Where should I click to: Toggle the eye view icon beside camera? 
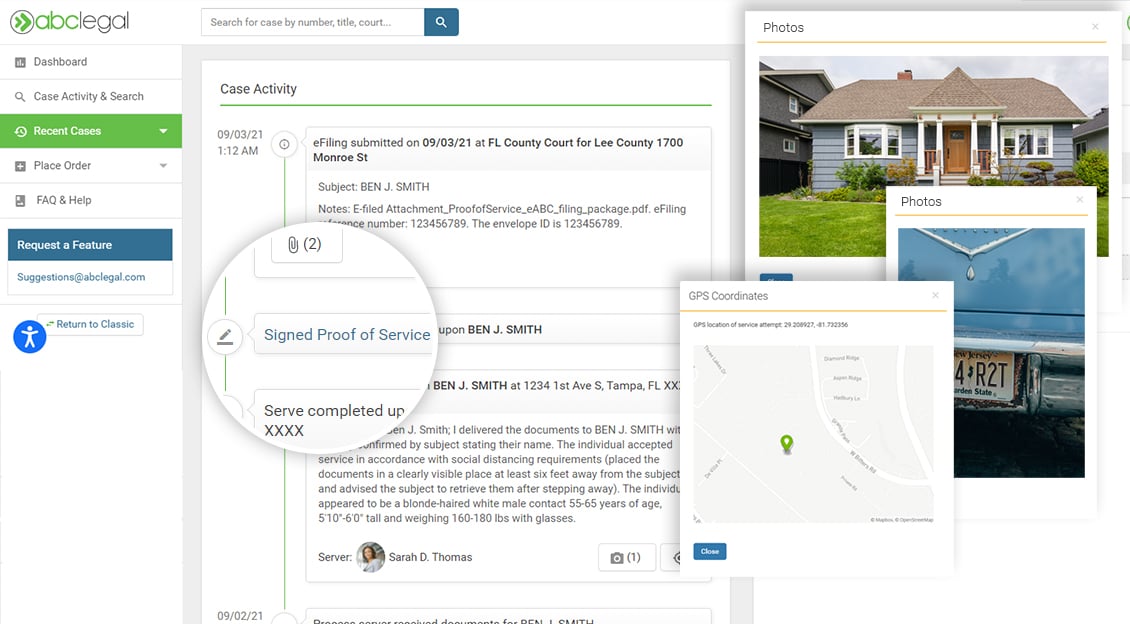(677, 557)
